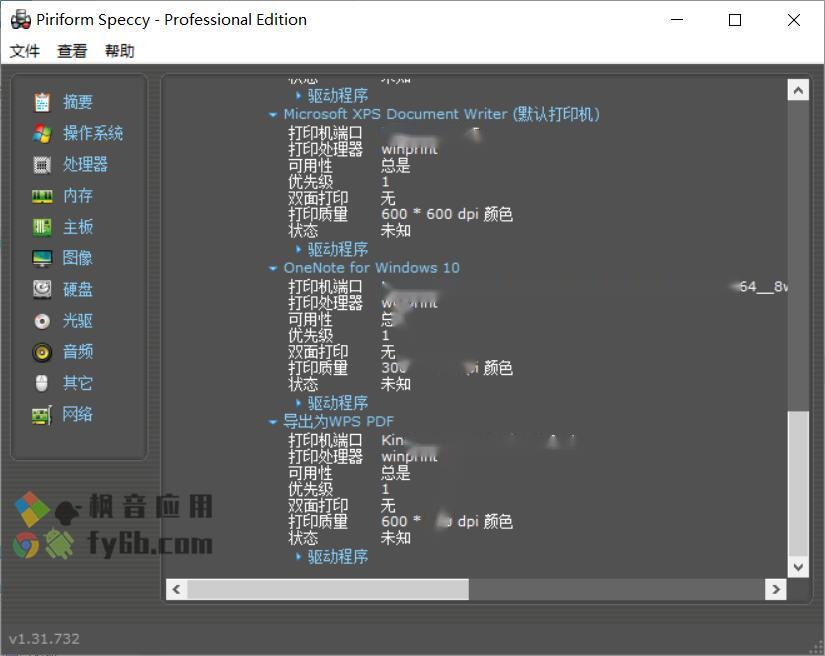Click the horizontal scrollbar thumb
Viewport: 825px width, 656px height.
point(328,589)
